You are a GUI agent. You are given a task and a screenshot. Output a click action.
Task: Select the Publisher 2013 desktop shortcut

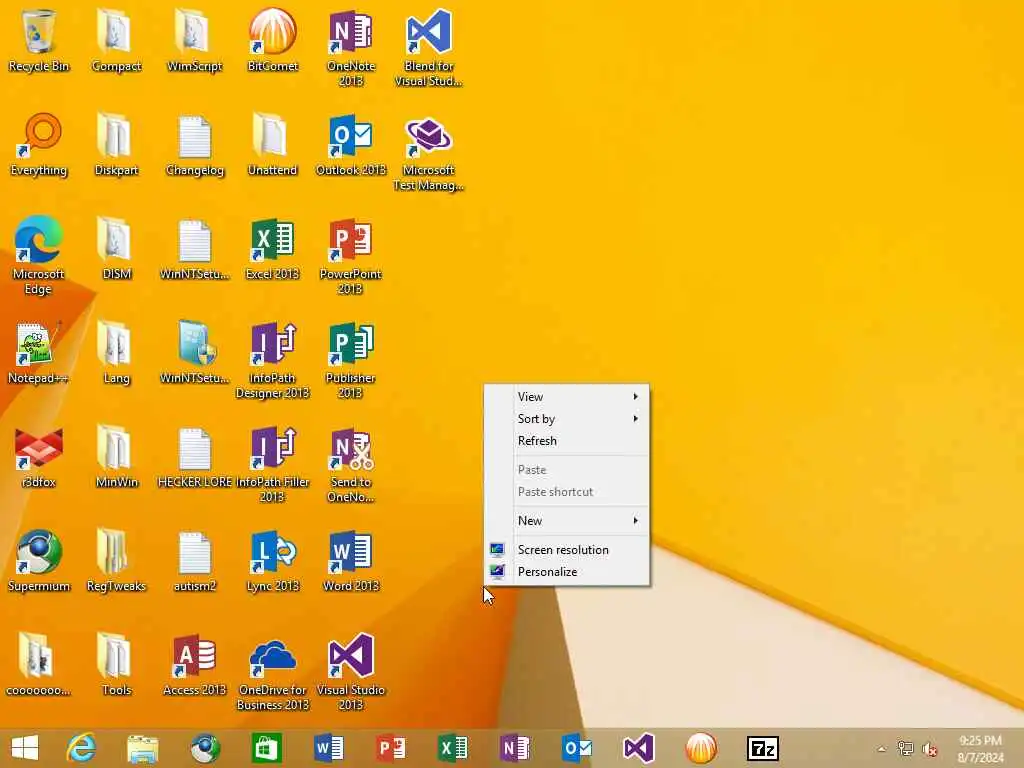[x=351, y=360]
